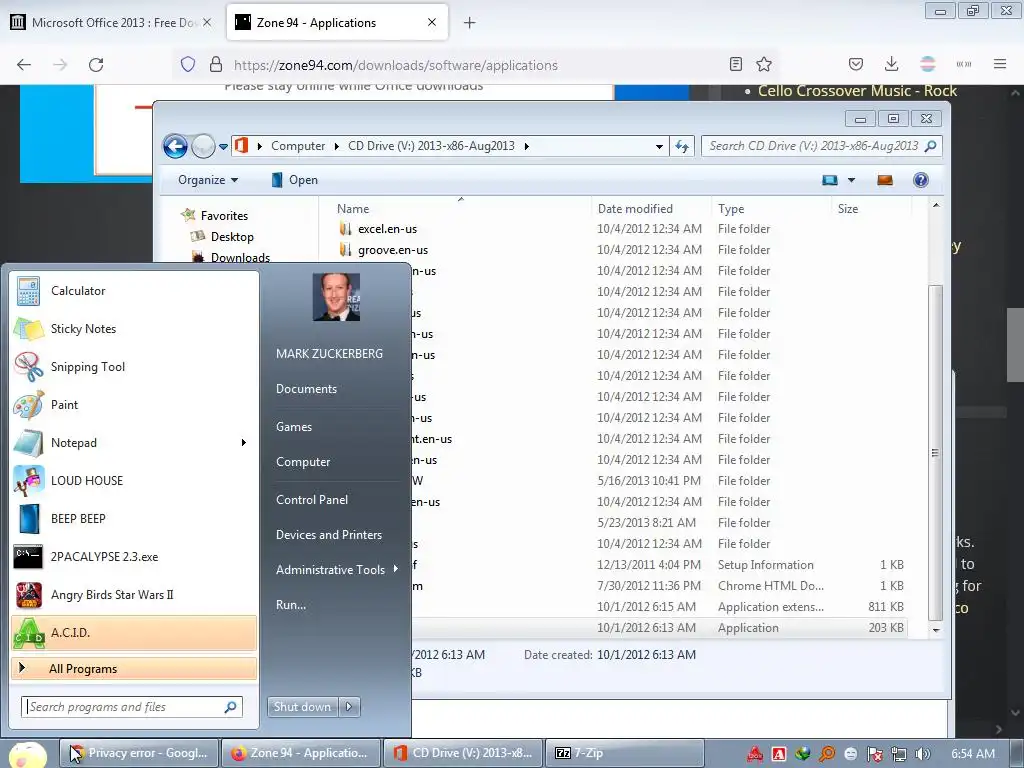Launch Sticky Notes from Start menu
1024x768 pixels.
pos(134,328)
